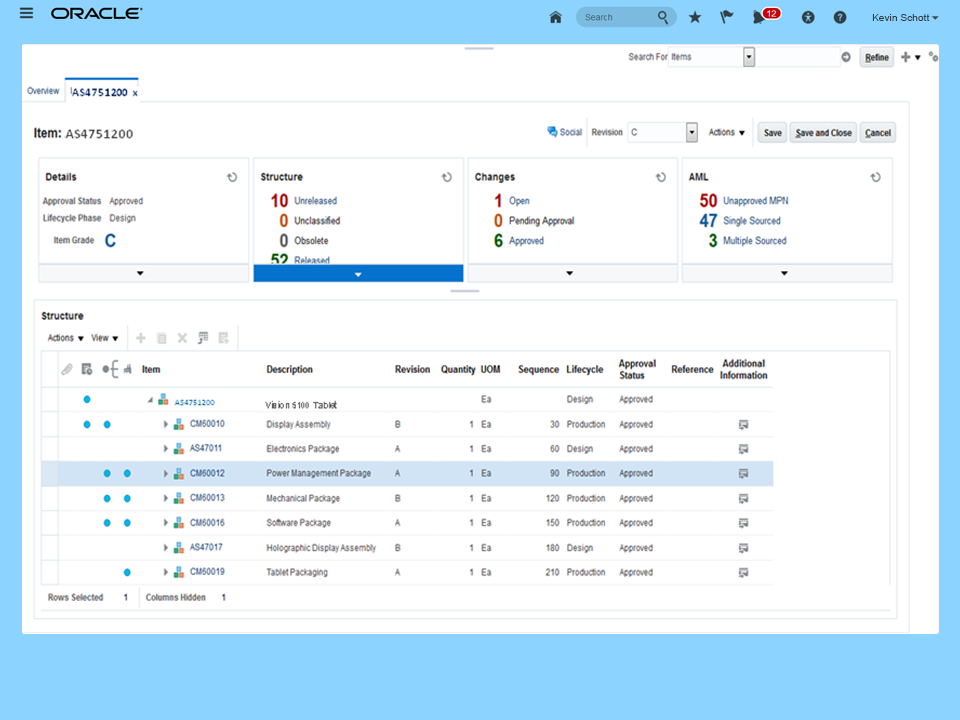Click Save and Close
960x720 pixels.
(823, 133)
